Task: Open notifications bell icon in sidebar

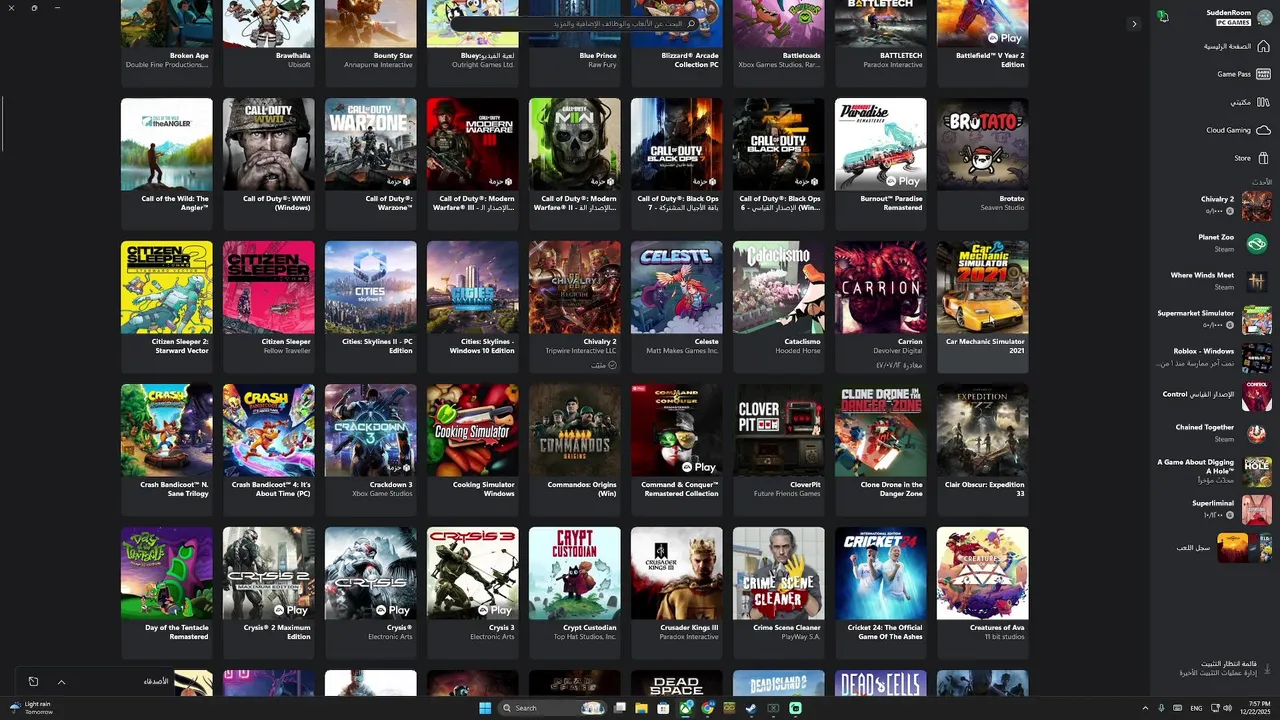Action: [1163, 17]
